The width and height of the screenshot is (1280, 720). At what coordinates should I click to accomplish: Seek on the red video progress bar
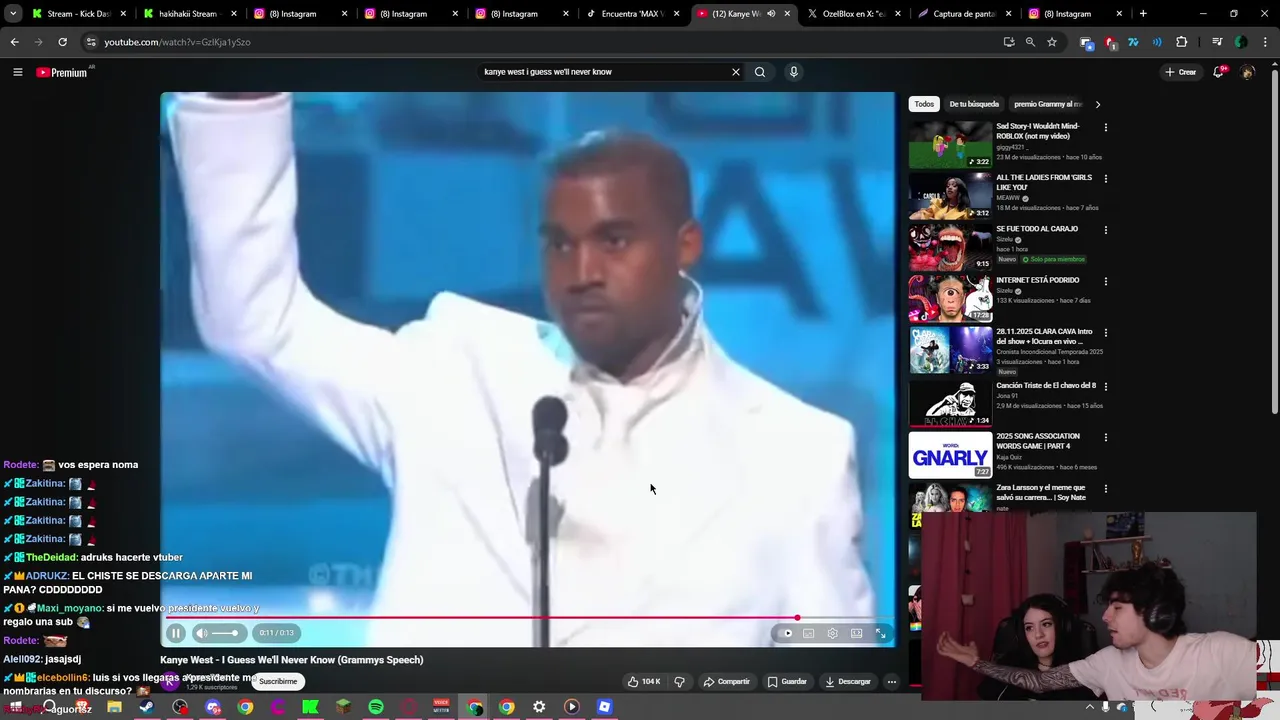(x=528, y=618)
